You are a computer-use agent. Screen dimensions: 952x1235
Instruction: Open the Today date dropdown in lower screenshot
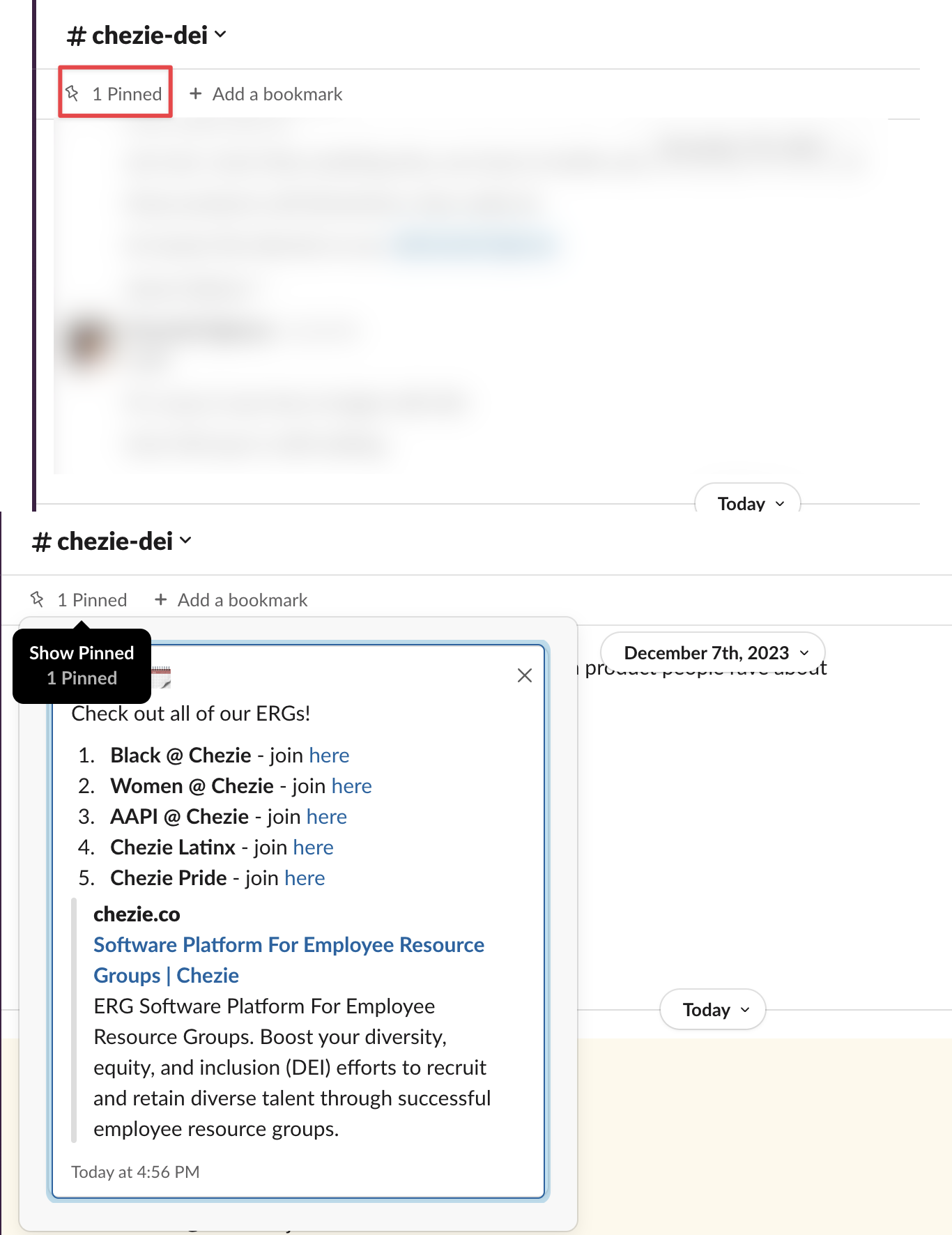(713, 1009)
